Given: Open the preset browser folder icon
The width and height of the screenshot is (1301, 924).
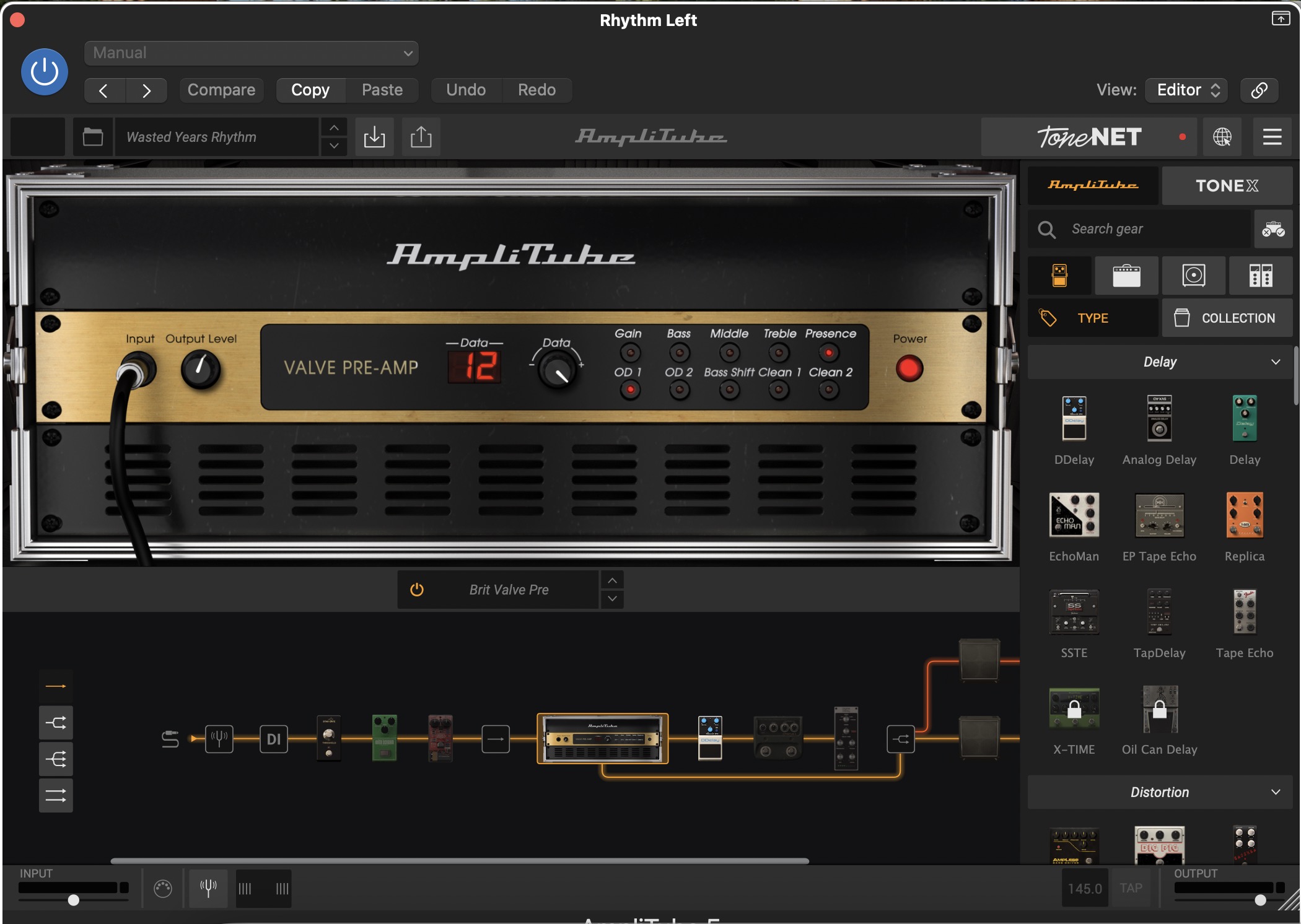Looking at the screenshot, I should [93, 137].
